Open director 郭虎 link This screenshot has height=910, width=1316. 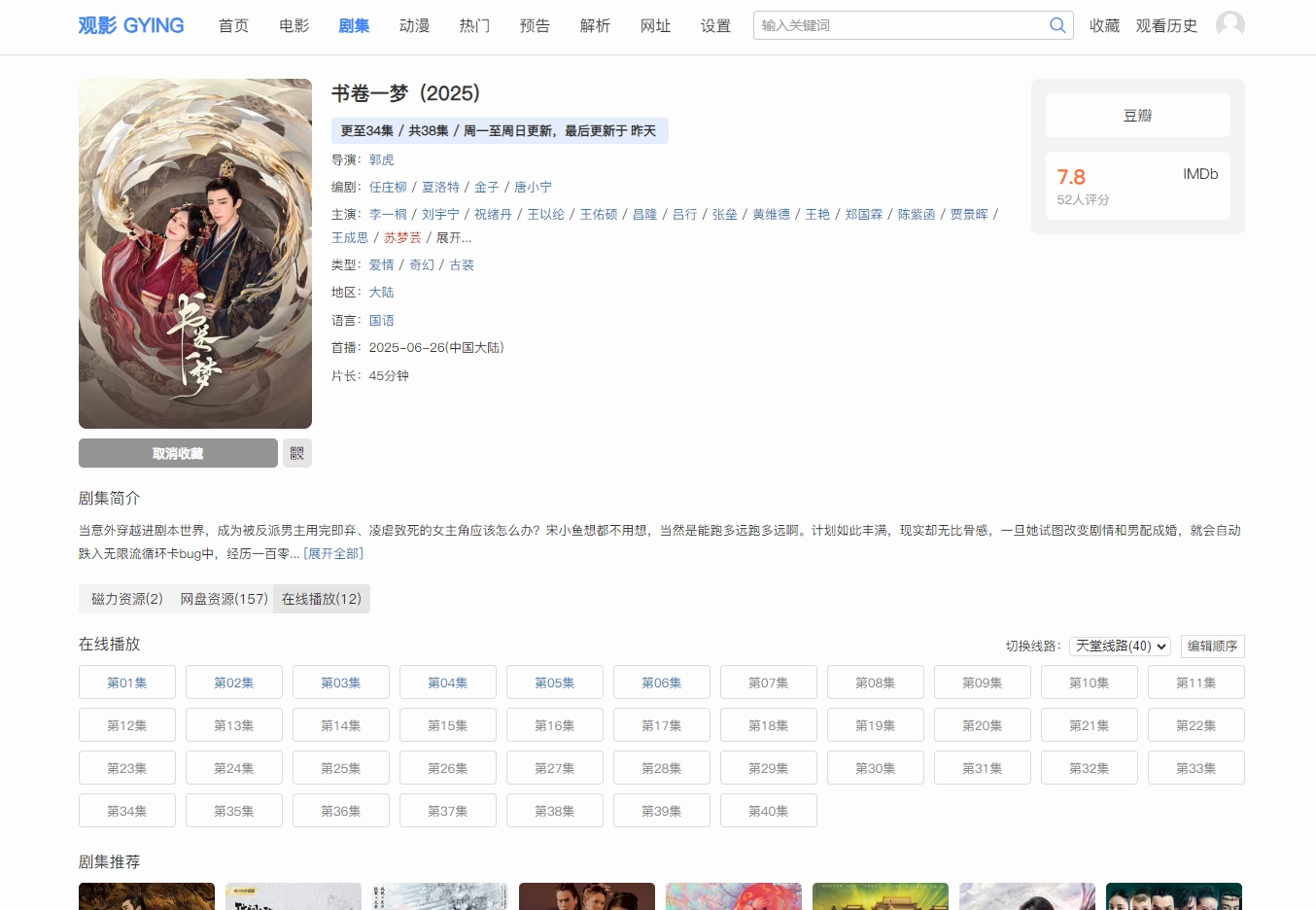coord(382,159)
